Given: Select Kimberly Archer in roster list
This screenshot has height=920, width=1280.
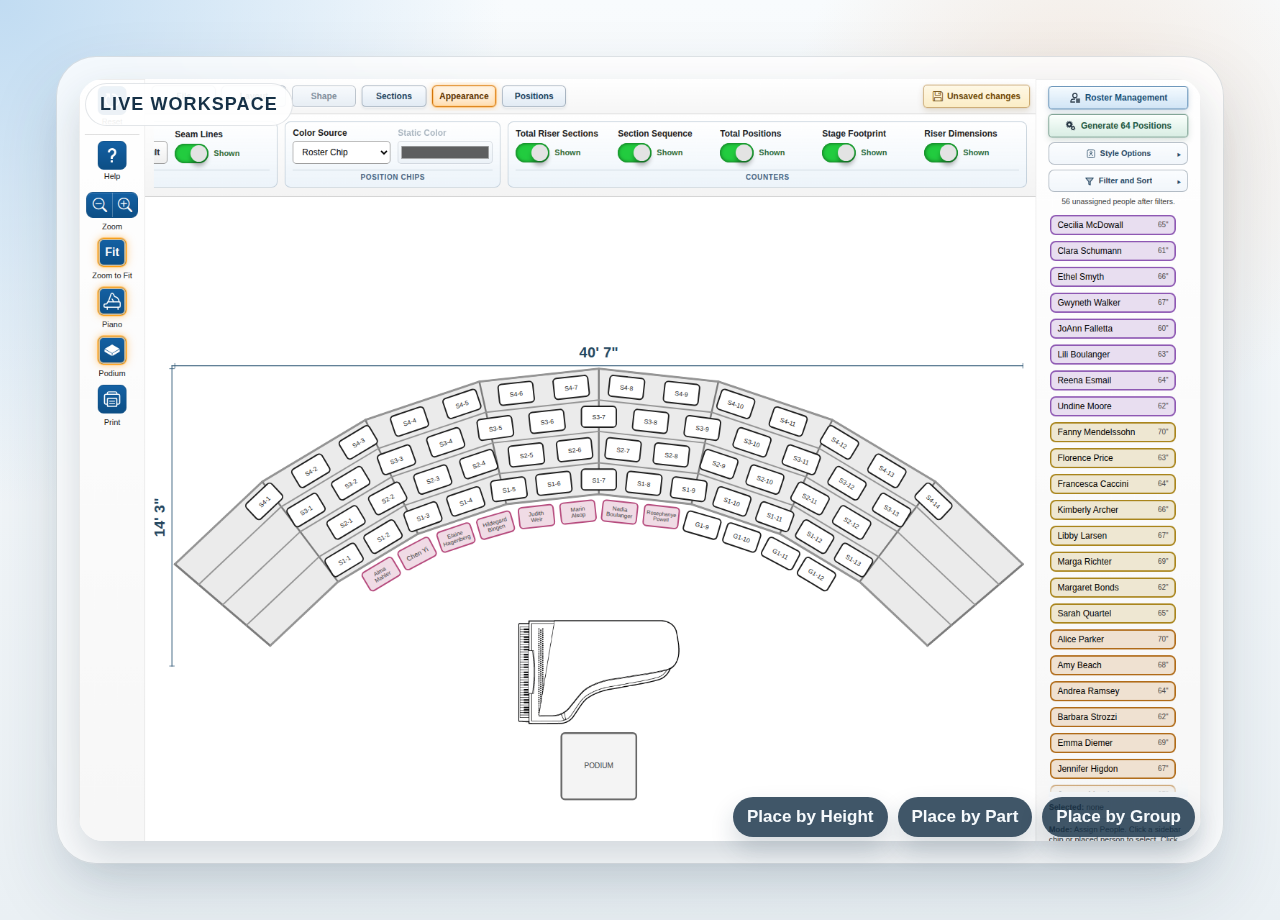Looking at the screenshot, I should 1113,510.
